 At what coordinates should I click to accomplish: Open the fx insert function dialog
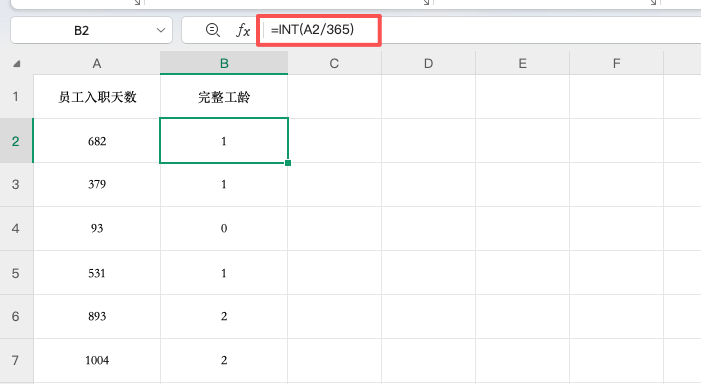click(243, 30)
